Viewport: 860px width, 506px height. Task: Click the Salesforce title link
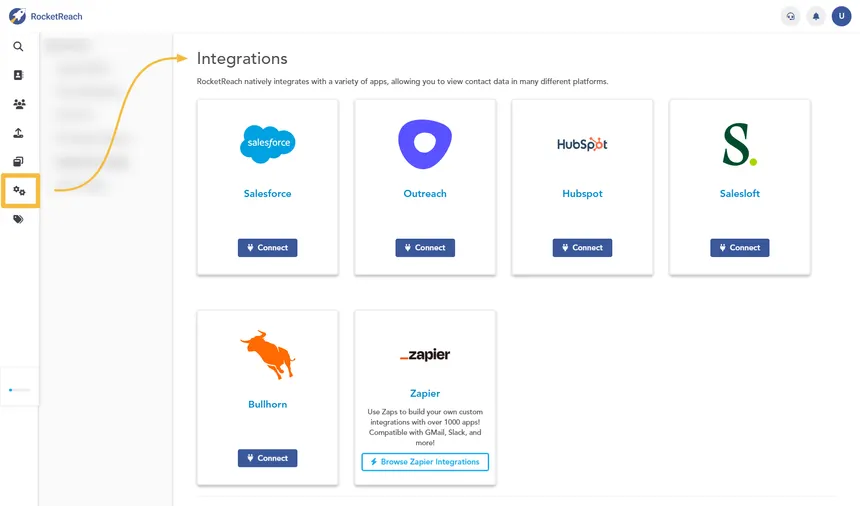point(267,194)
